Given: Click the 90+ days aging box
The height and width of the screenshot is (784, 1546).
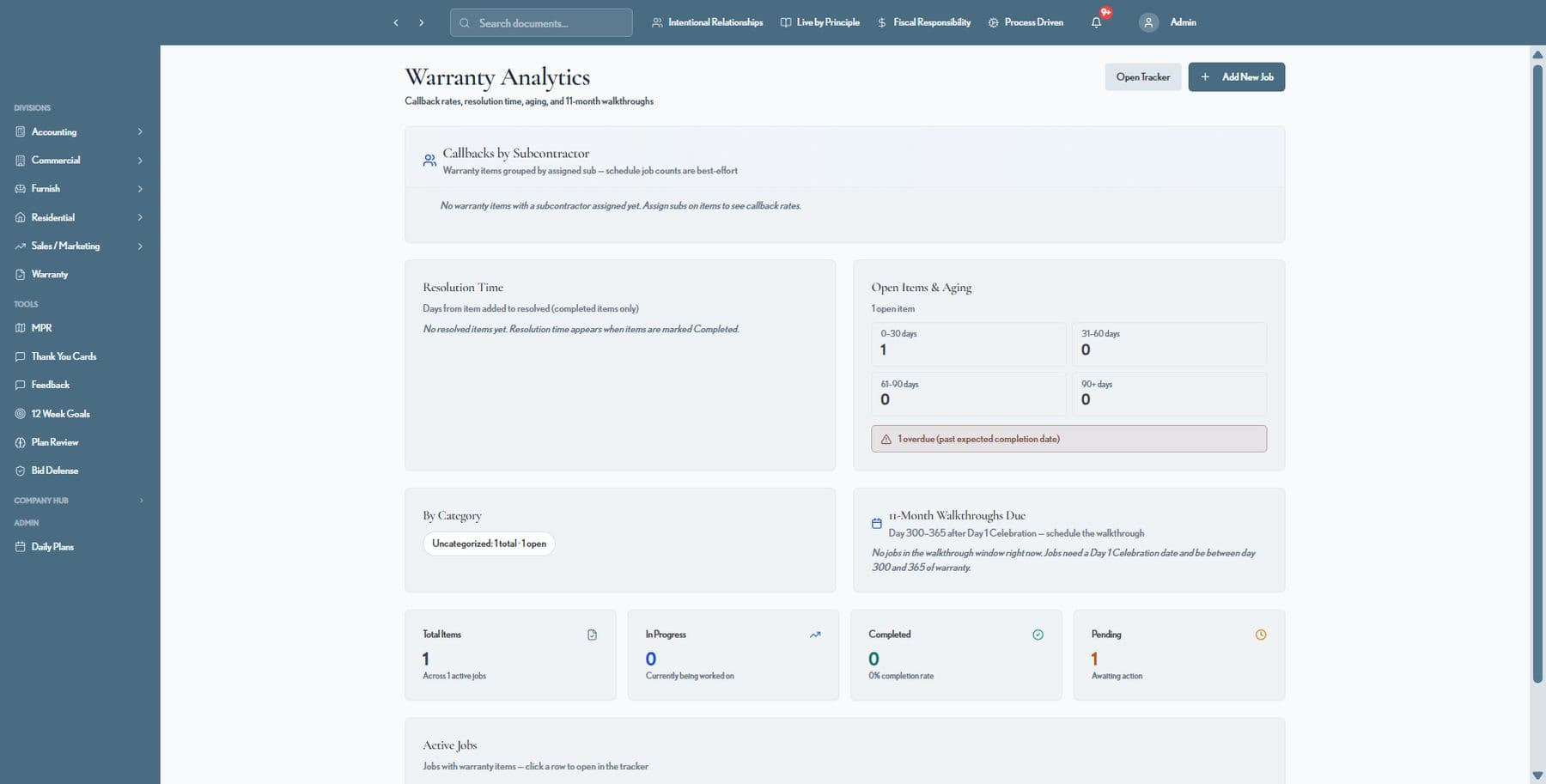Looking at the screenshot, I should pos(1169,394).
